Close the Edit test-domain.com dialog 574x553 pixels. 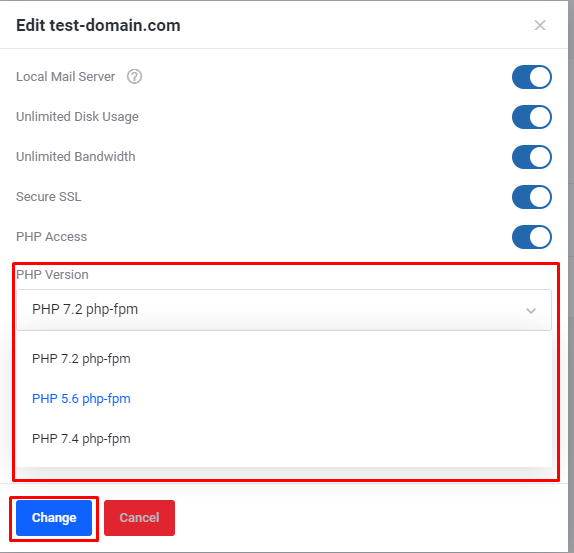540,26
